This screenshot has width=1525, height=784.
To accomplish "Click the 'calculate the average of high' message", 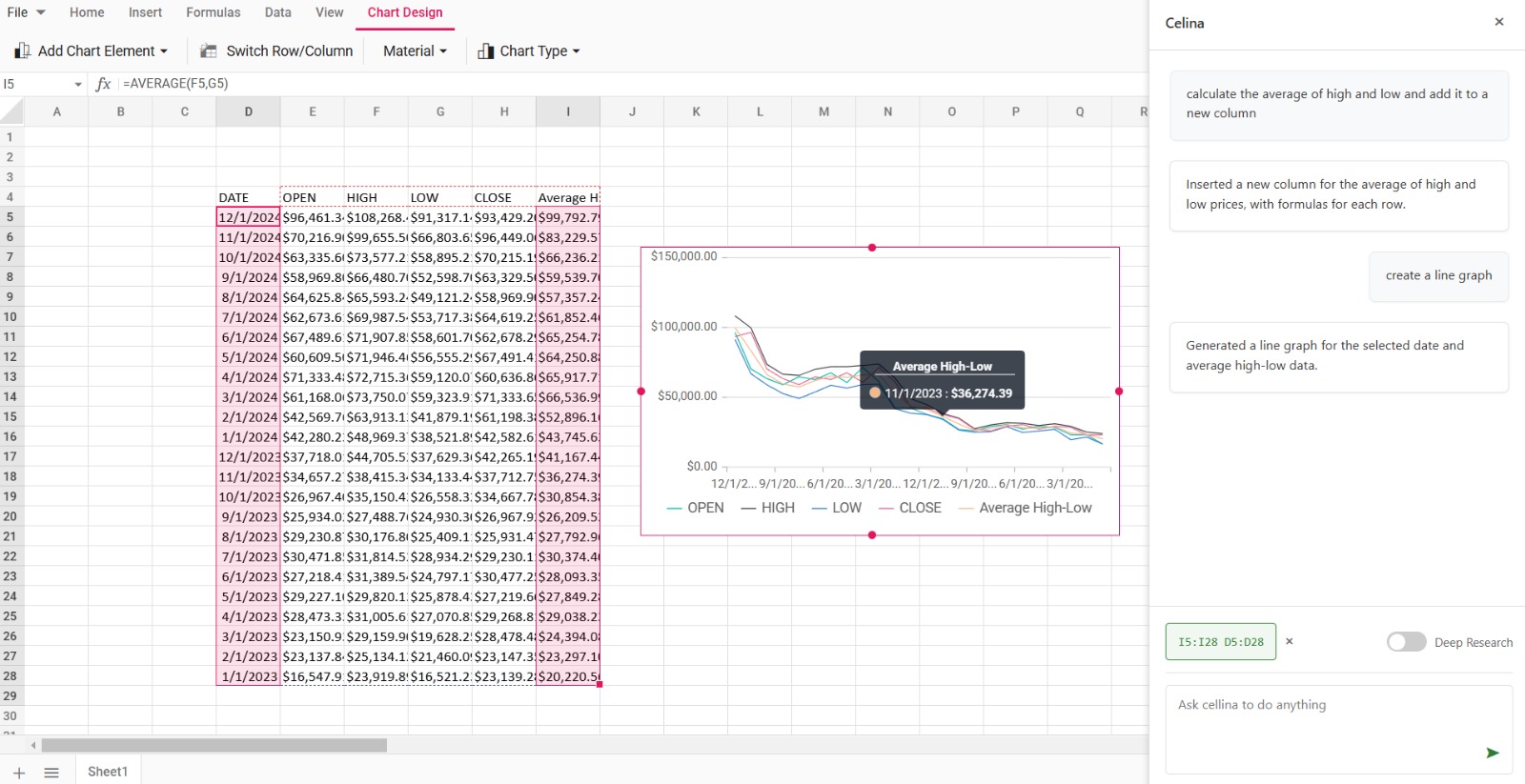I will tap(1339, 105).
